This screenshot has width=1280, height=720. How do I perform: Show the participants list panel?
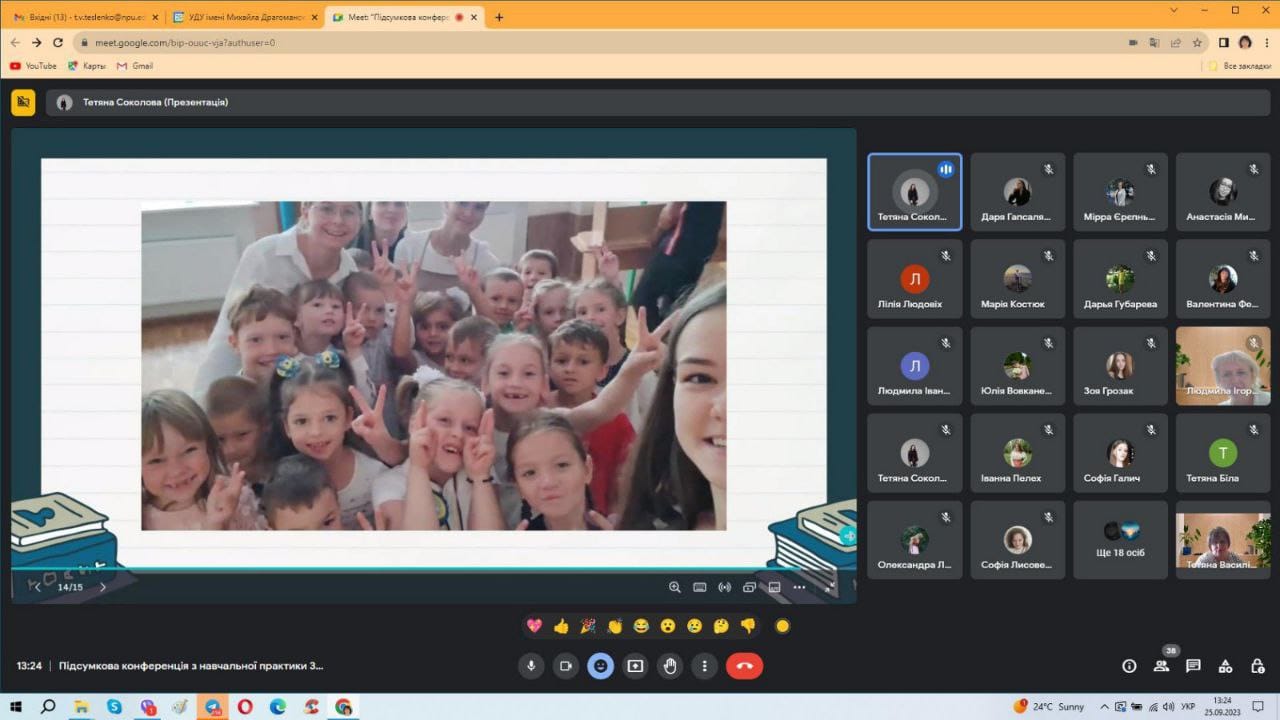tap(1161, 666)
